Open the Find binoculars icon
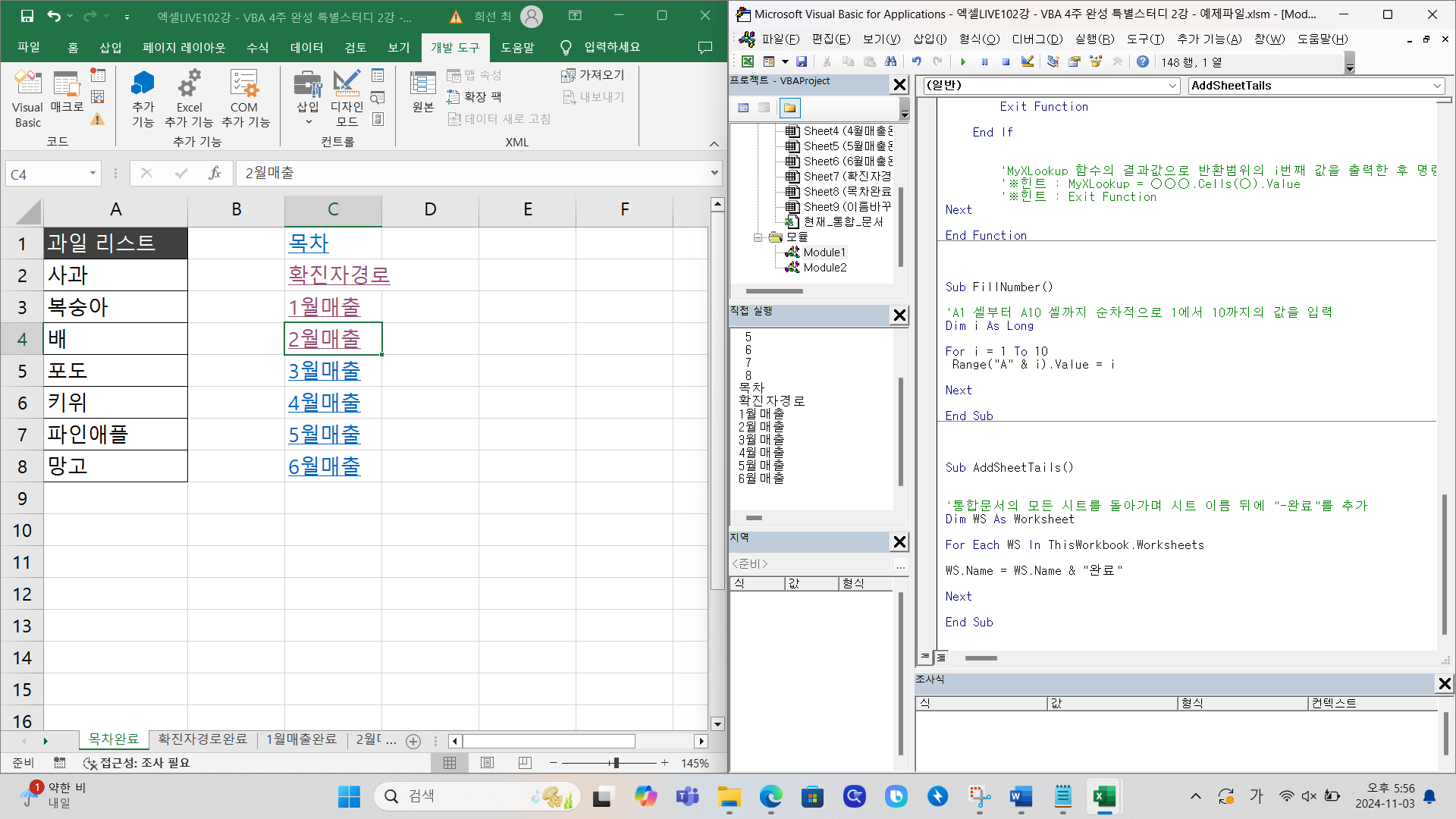This screenshot has width=1456, height=819. [891, 62]
